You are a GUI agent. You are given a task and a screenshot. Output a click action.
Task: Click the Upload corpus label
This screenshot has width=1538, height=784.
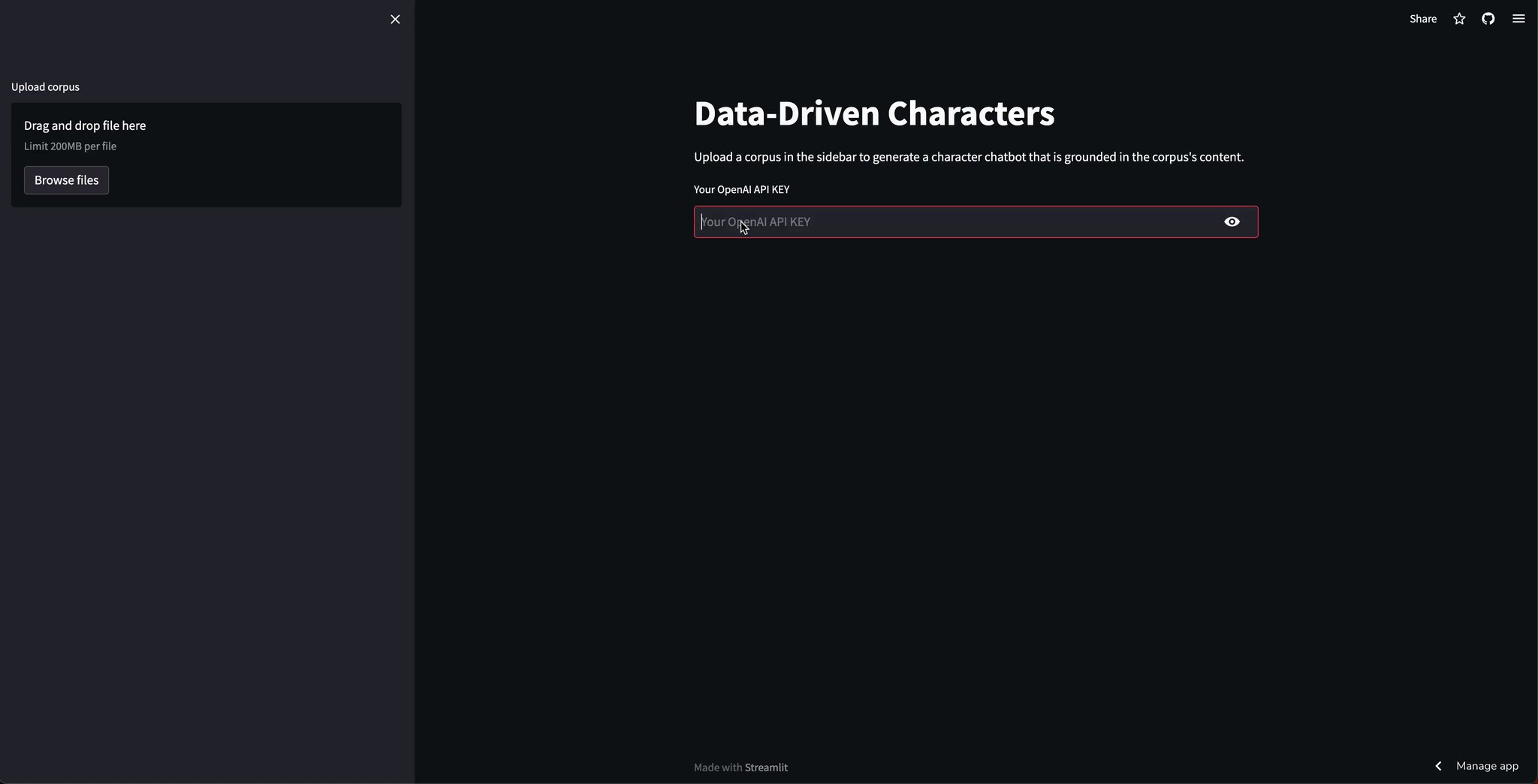coord(45,87)
